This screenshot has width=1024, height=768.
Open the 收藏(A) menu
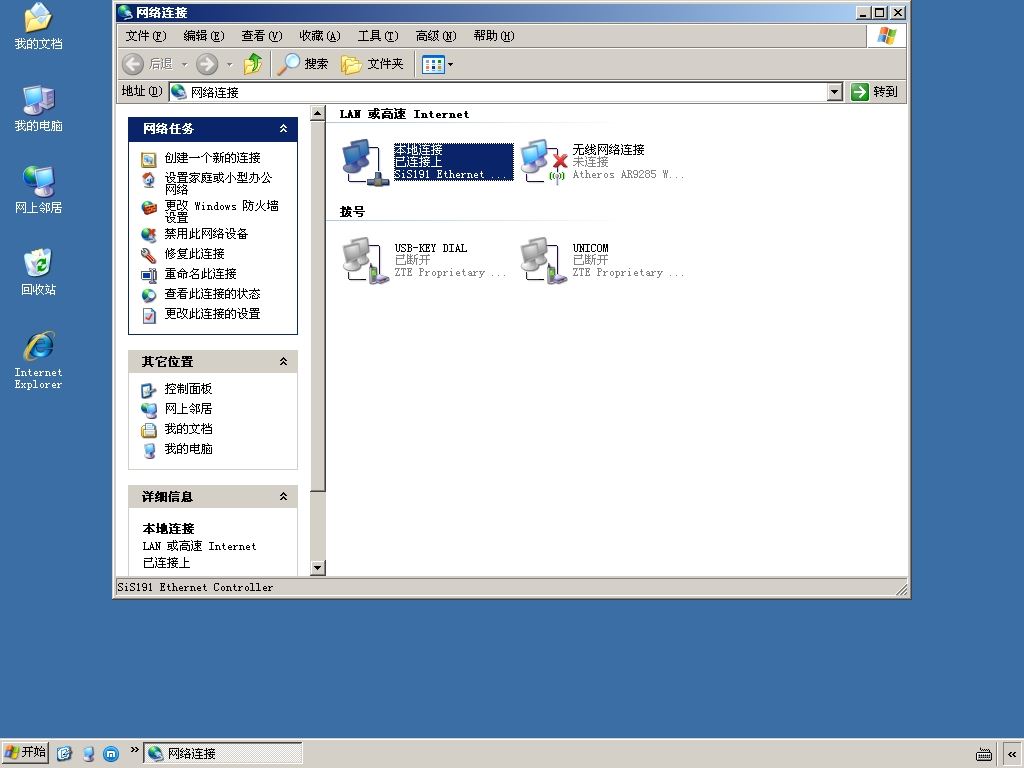click(320, 36)
